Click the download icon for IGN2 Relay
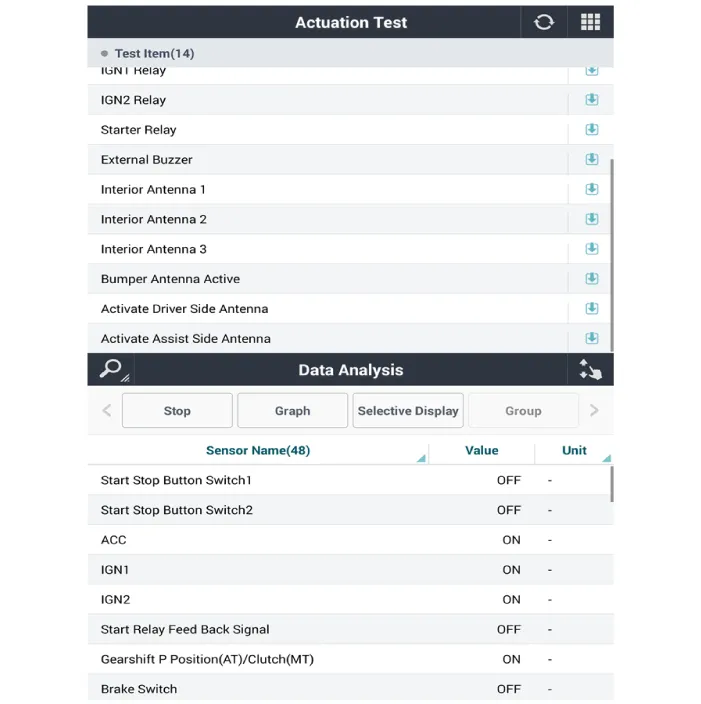Image resolution: width=701 pixels, height=704 pixels. click(x=591, y=100)
